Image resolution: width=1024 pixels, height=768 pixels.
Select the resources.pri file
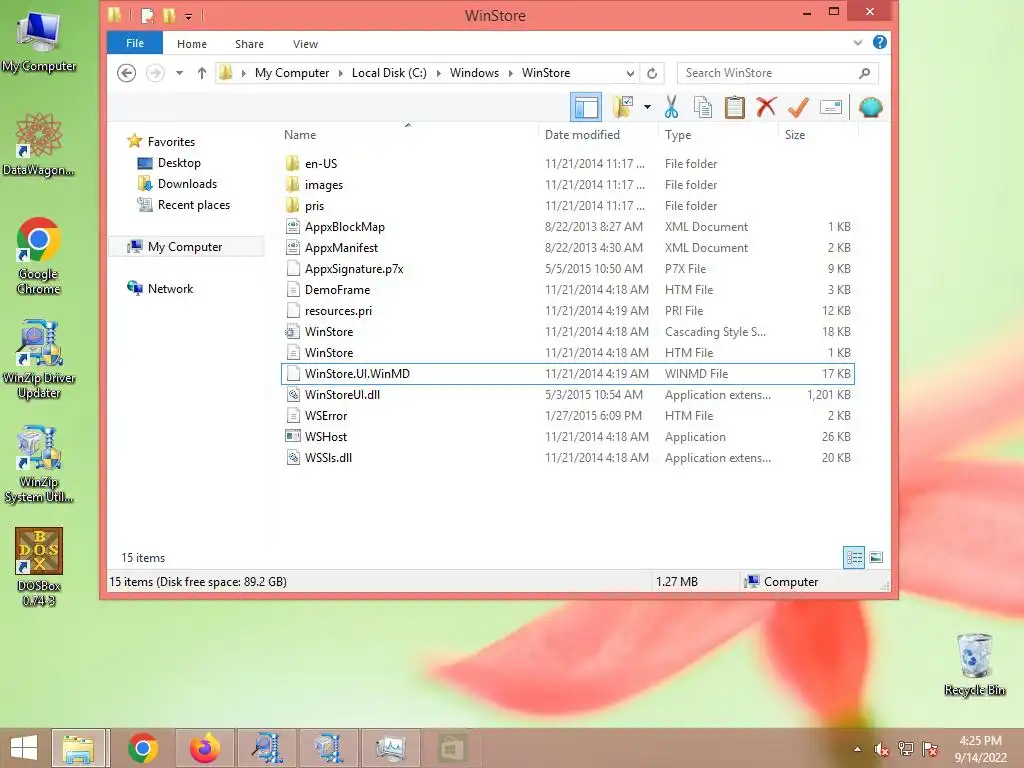point(568,310)
